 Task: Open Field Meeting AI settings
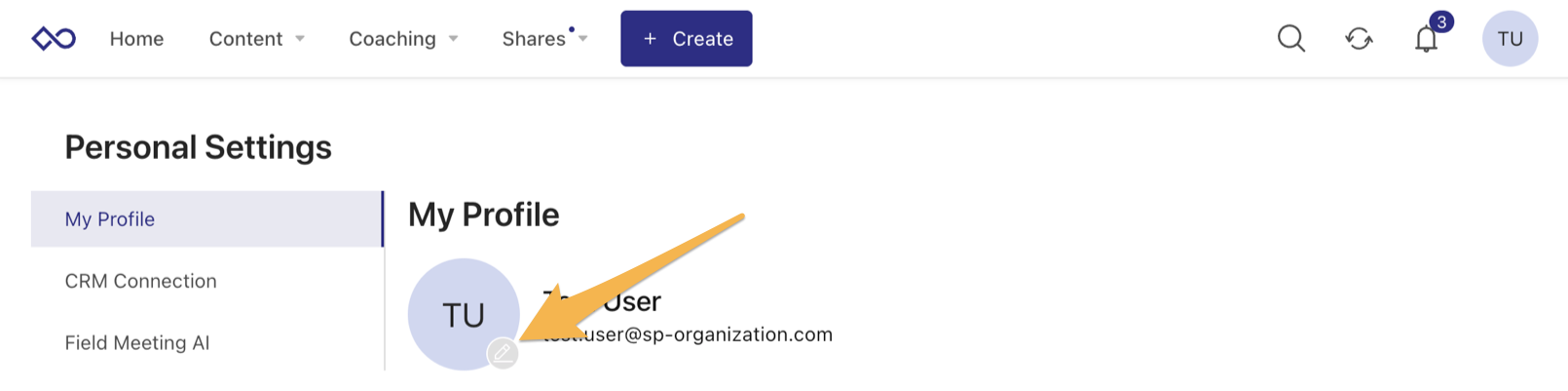point(137,343)
